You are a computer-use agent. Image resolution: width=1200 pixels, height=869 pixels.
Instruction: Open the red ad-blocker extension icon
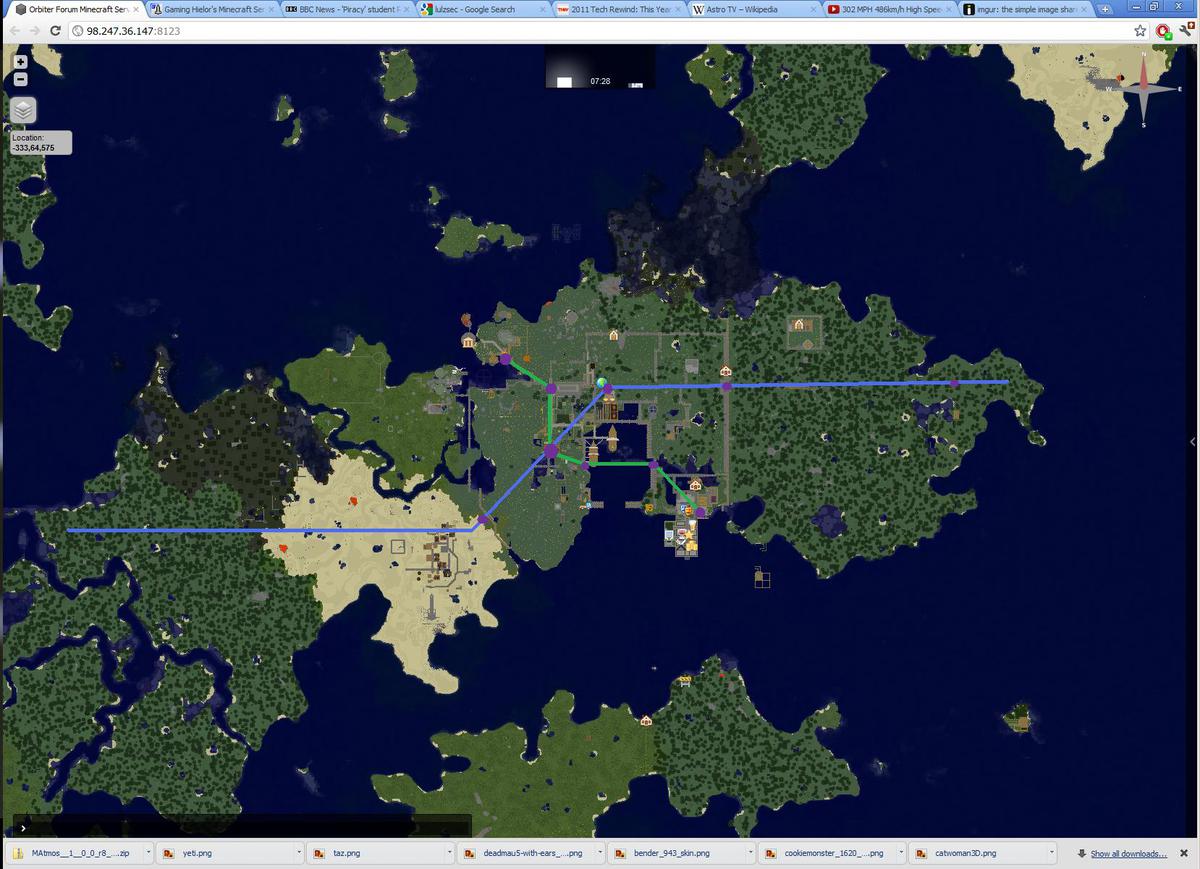pos(1163,31)
